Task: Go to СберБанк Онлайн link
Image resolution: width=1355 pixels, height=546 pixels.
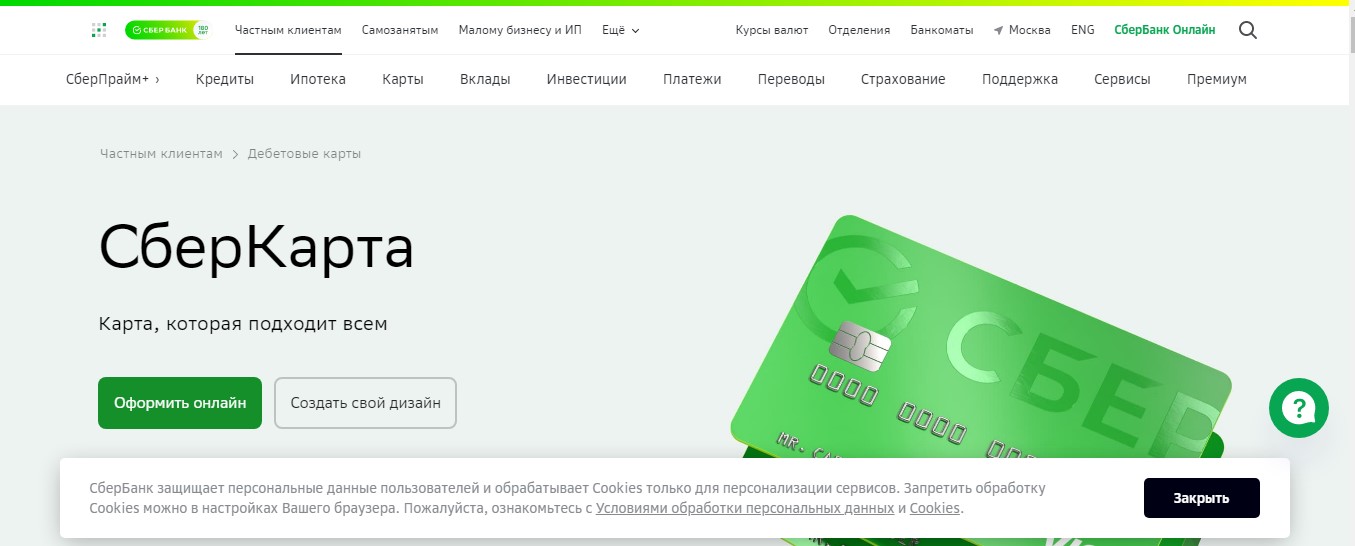Action: (1165, 30)
